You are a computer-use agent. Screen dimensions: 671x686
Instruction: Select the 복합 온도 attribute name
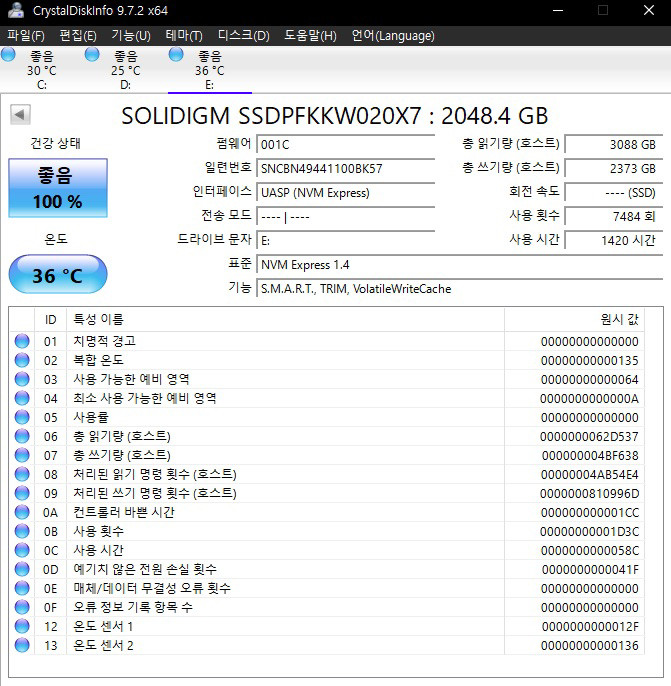pyautogui.click(x=98, y=360)
